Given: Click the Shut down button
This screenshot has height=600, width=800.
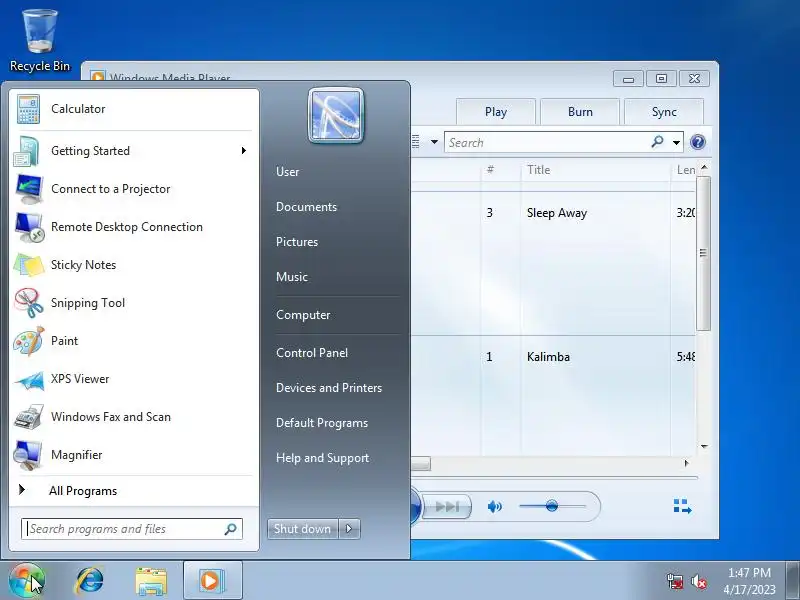Looking at the screenshot, I should point(302,529).
